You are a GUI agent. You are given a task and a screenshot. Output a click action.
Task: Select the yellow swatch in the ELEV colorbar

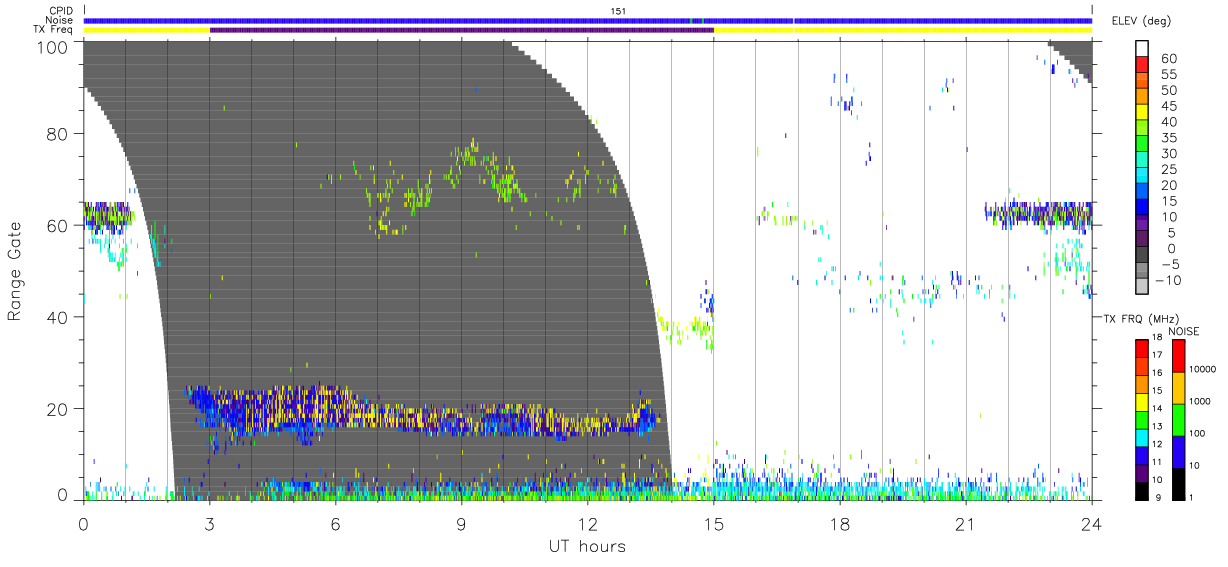(1143, 114)
